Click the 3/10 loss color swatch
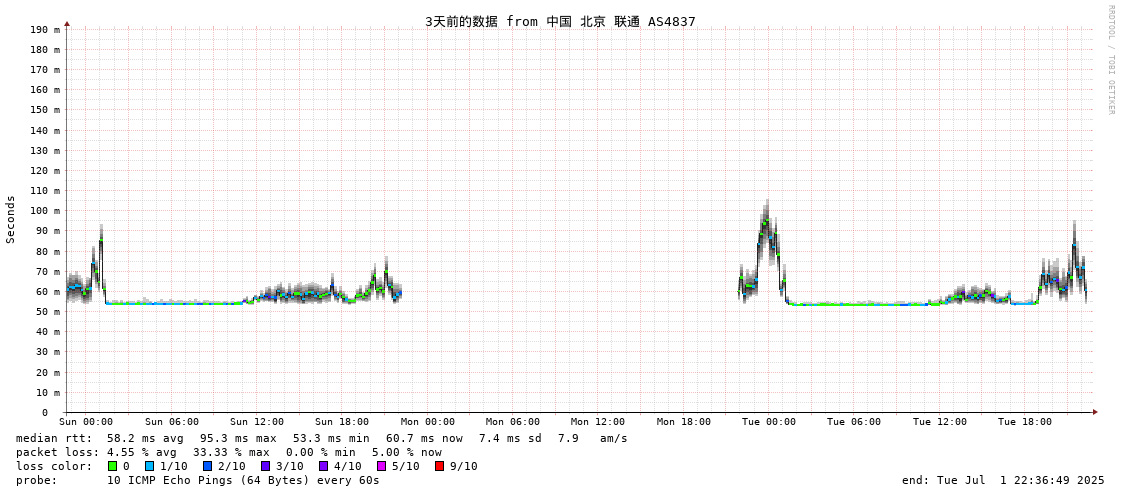This screenshot has width=1121, height=494. 265,466
